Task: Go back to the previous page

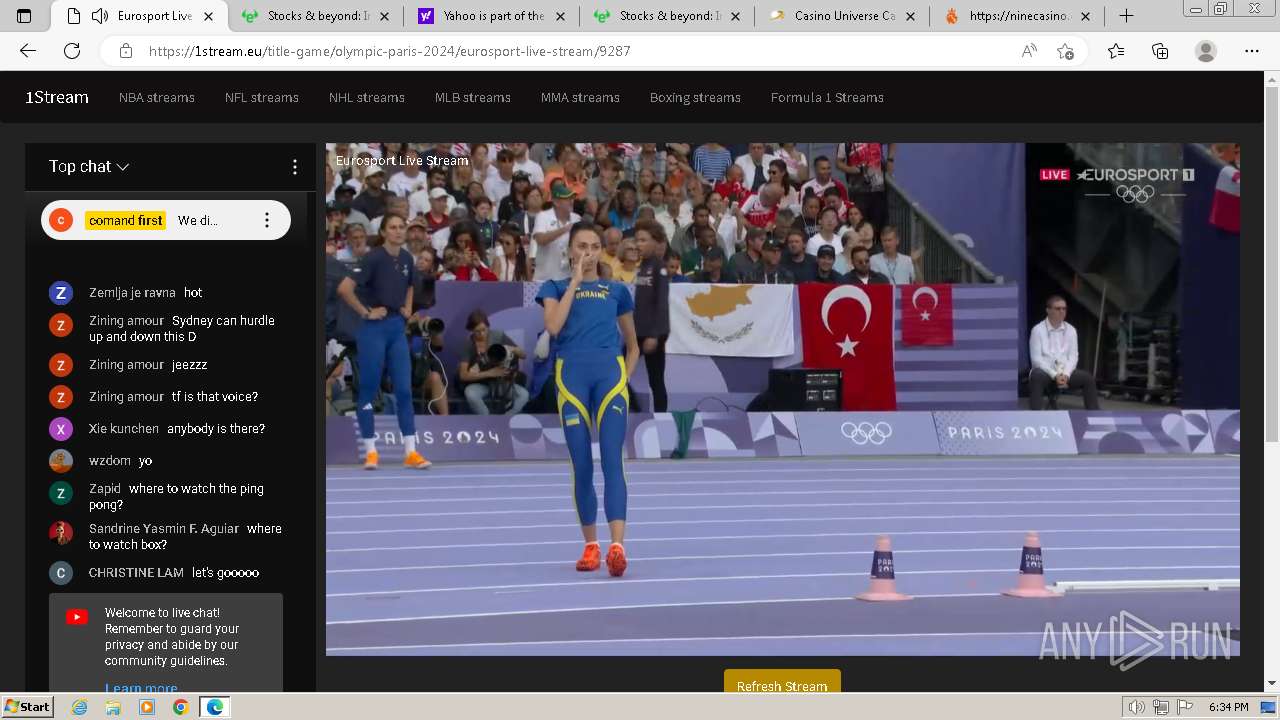Action: (x=28, y=51)
